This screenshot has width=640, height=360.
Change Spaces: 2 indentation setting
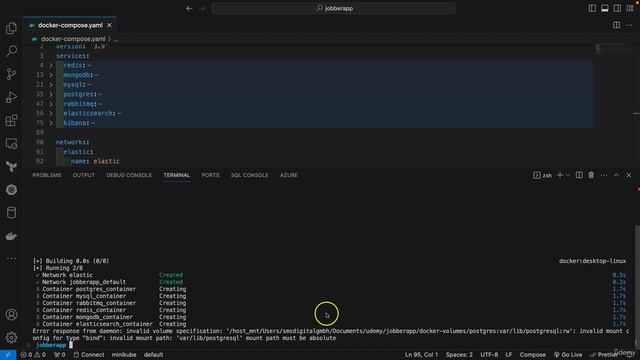click(x=459, y=355)
